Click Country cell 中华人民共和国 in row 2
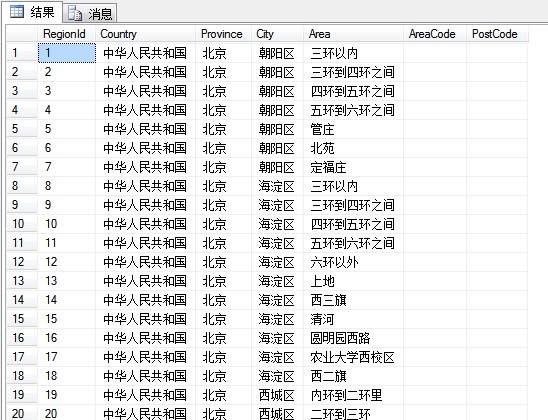Viewport: 548px width, 420px height. click(145, 72)
